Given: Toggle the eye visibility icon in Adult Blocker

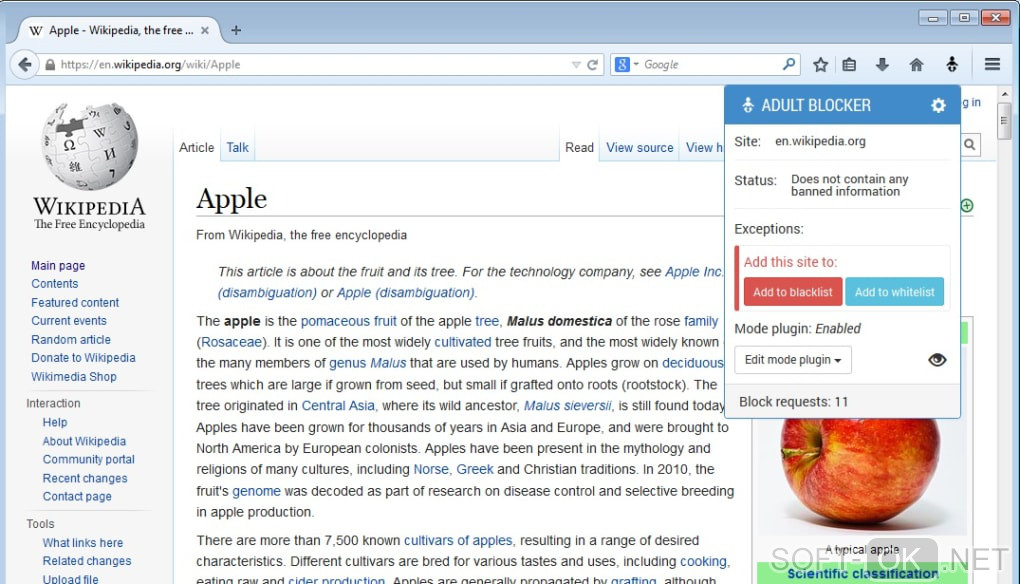Looking at the screenshot, I should click(x=937, y=360).
